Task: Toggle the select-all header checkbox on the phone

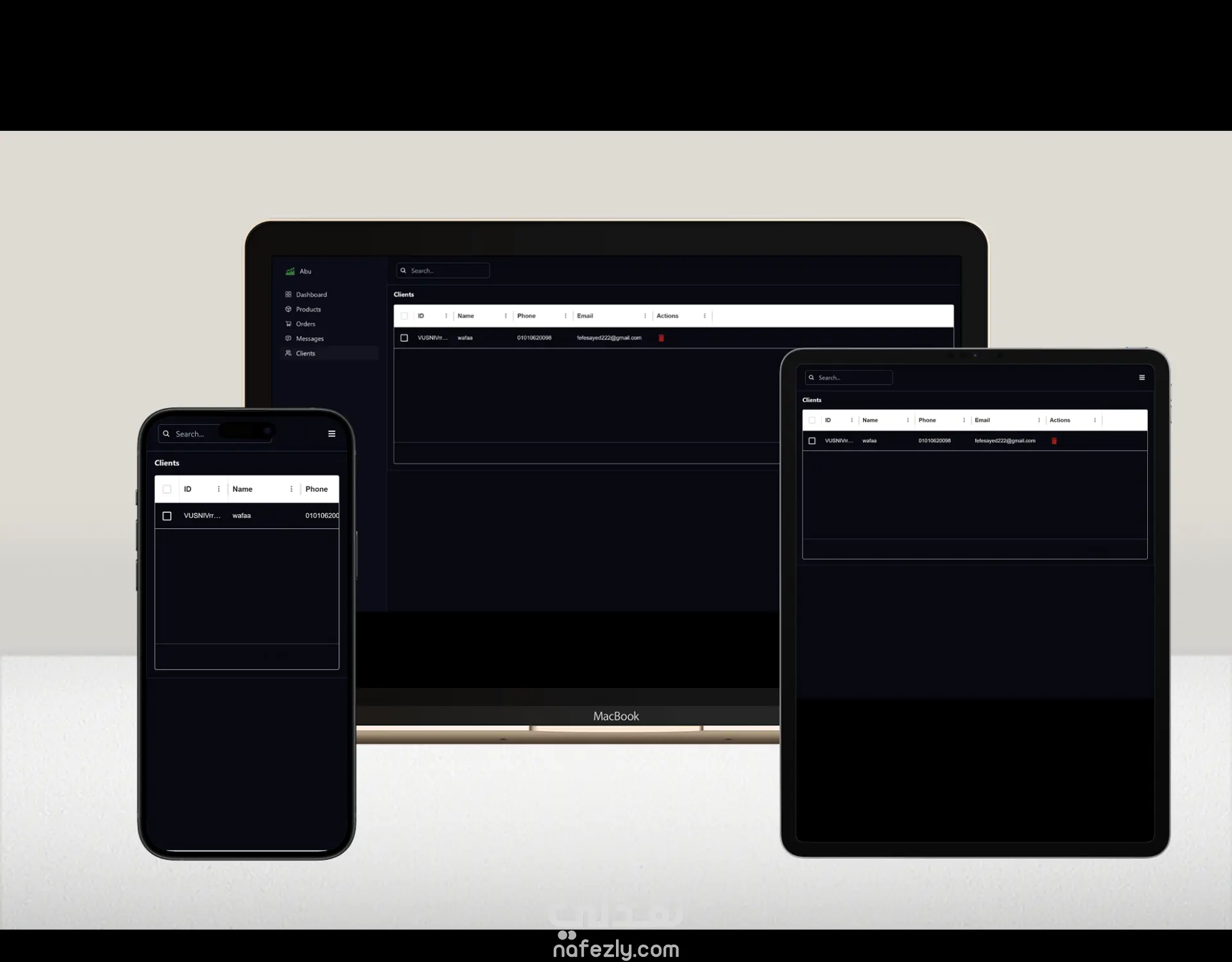Action: coord(167,489)
